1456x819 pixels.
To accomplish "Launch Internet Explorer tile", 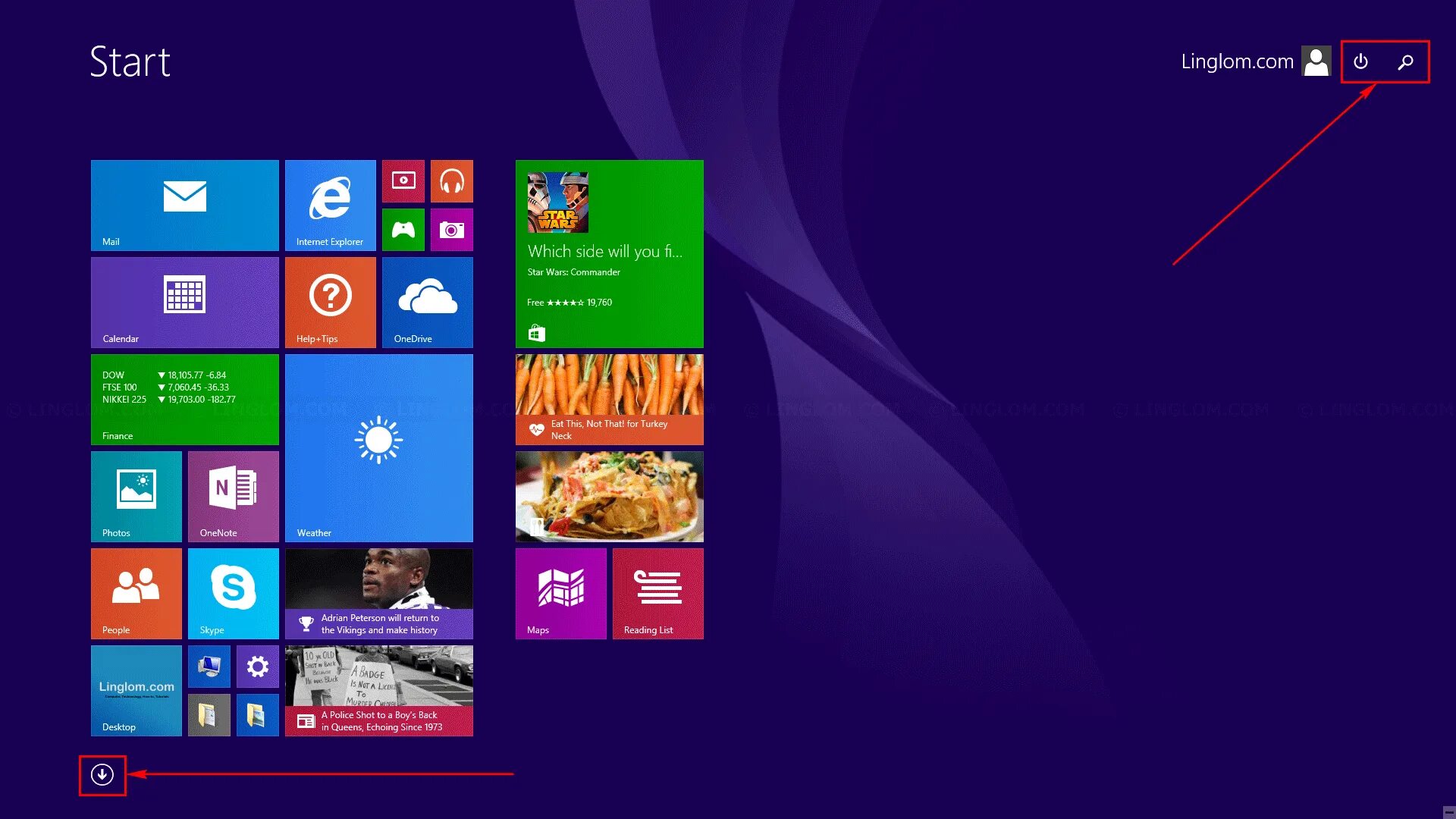I will coord(330,205).
